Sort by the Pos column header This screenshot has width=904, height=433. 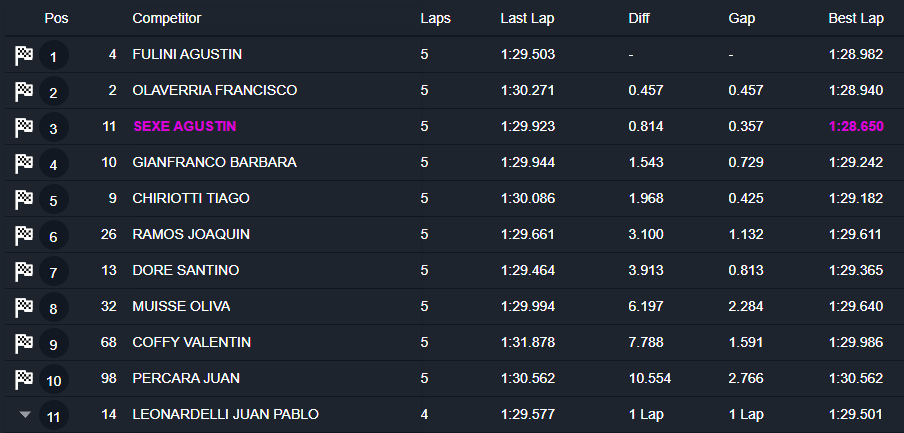tap(56, 18)
